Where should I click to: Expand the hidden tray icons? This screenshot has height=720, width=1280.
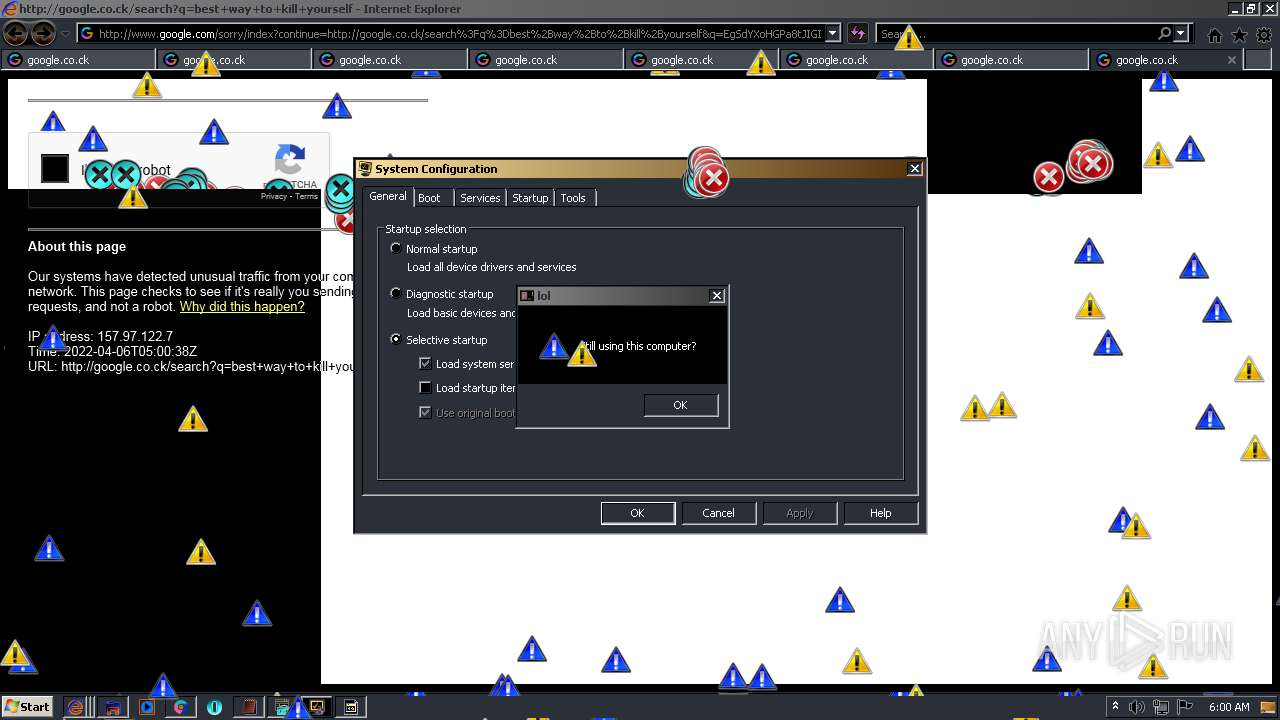[1115, 707]
